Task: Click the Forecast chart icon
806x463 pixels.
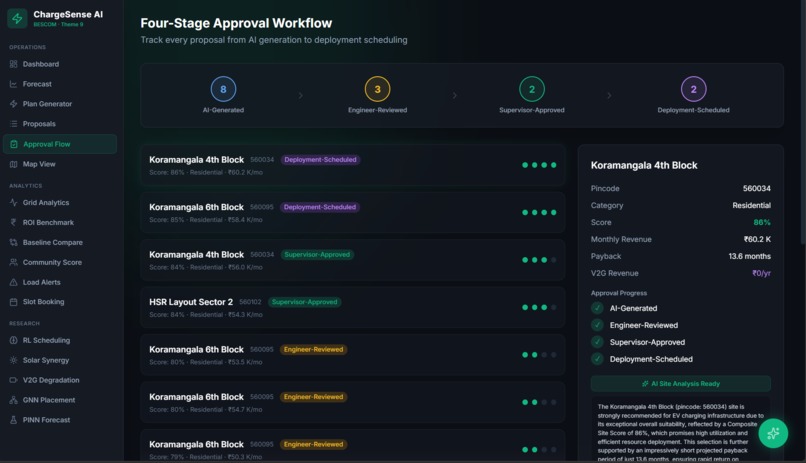Action: pos(13,84)
